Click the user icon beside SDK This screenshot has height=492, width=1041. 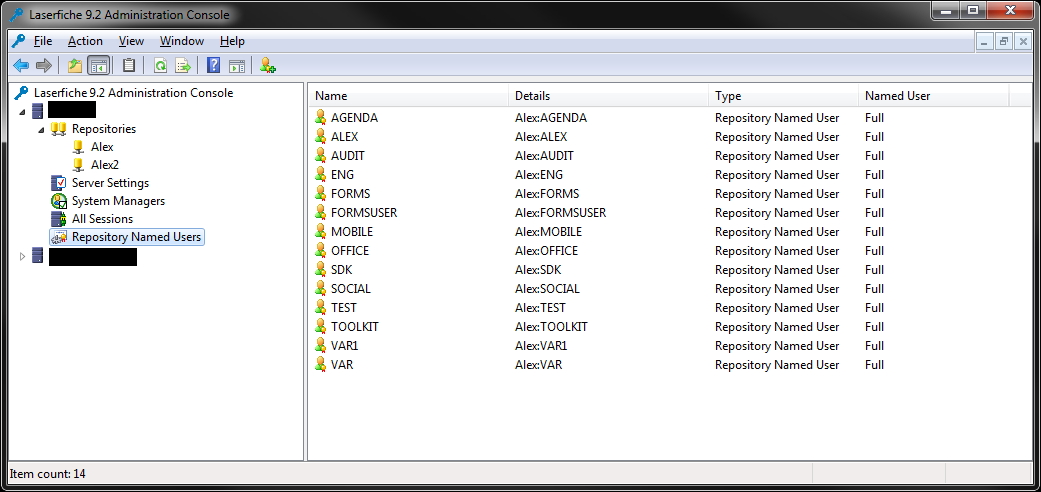(321, 270)
